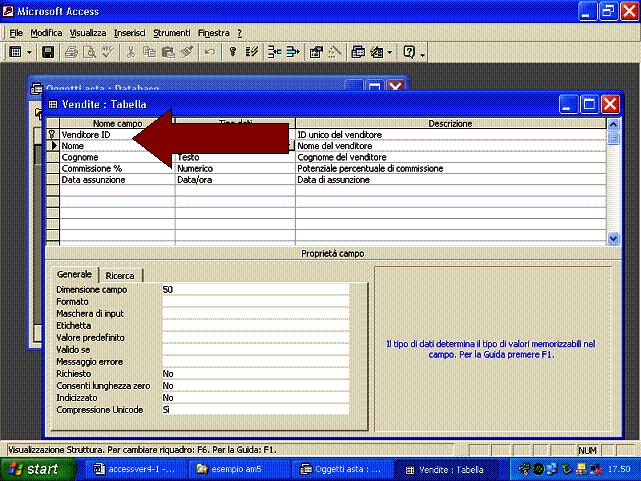Click the Format Painter brush icon

[x=187, y=52]
